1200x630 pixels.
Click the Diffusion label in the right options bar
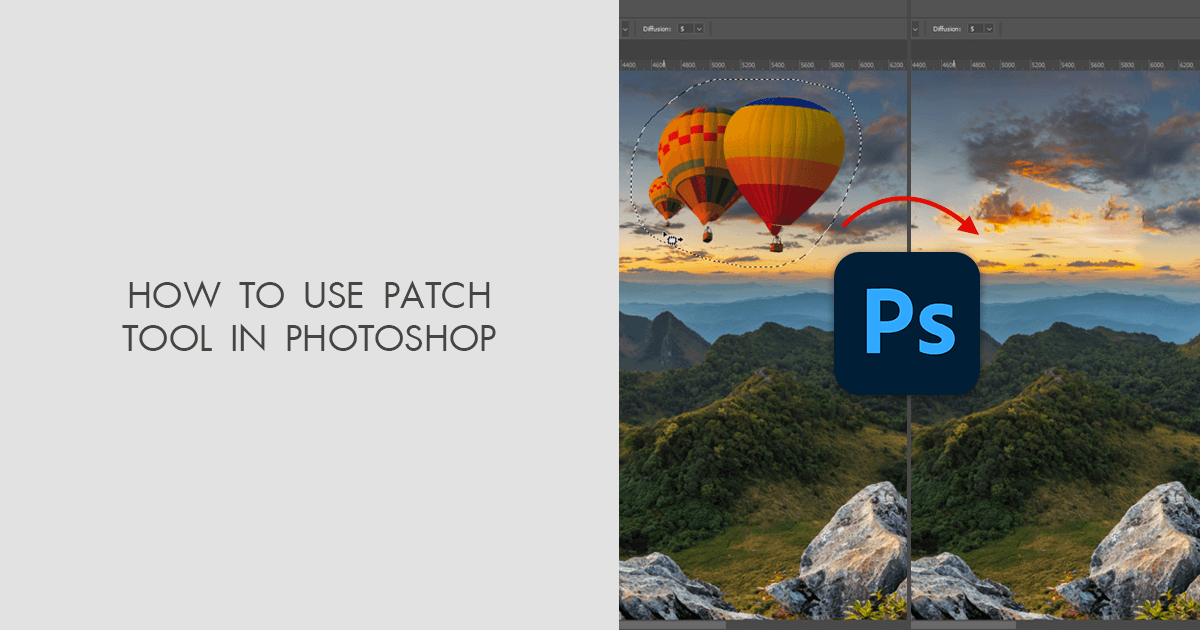[x=946, y=29]
